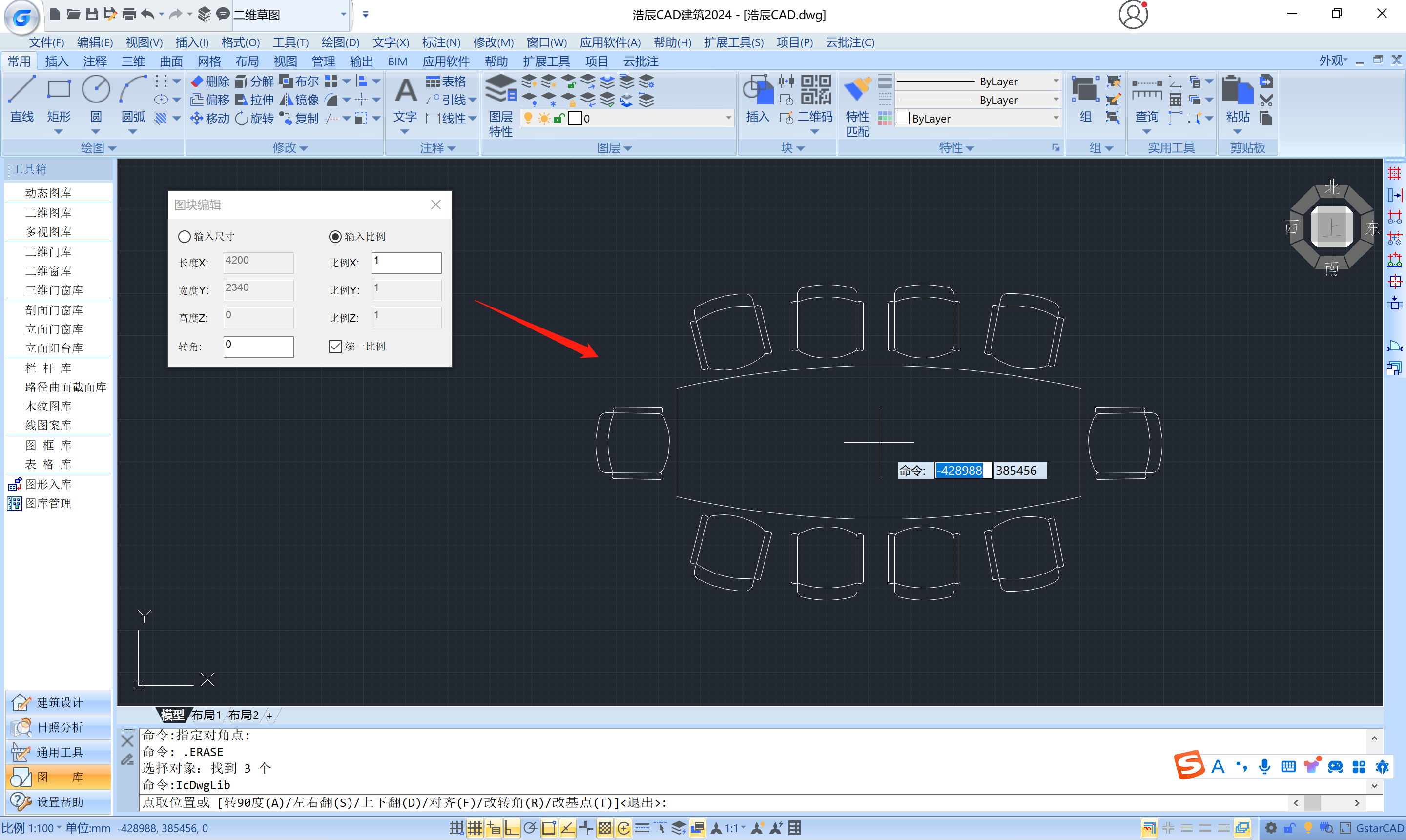This screenshot has width=1406, height=840.
Task: Uncheck the 统一比例 checkbox
Action: (x=335, y=347)
